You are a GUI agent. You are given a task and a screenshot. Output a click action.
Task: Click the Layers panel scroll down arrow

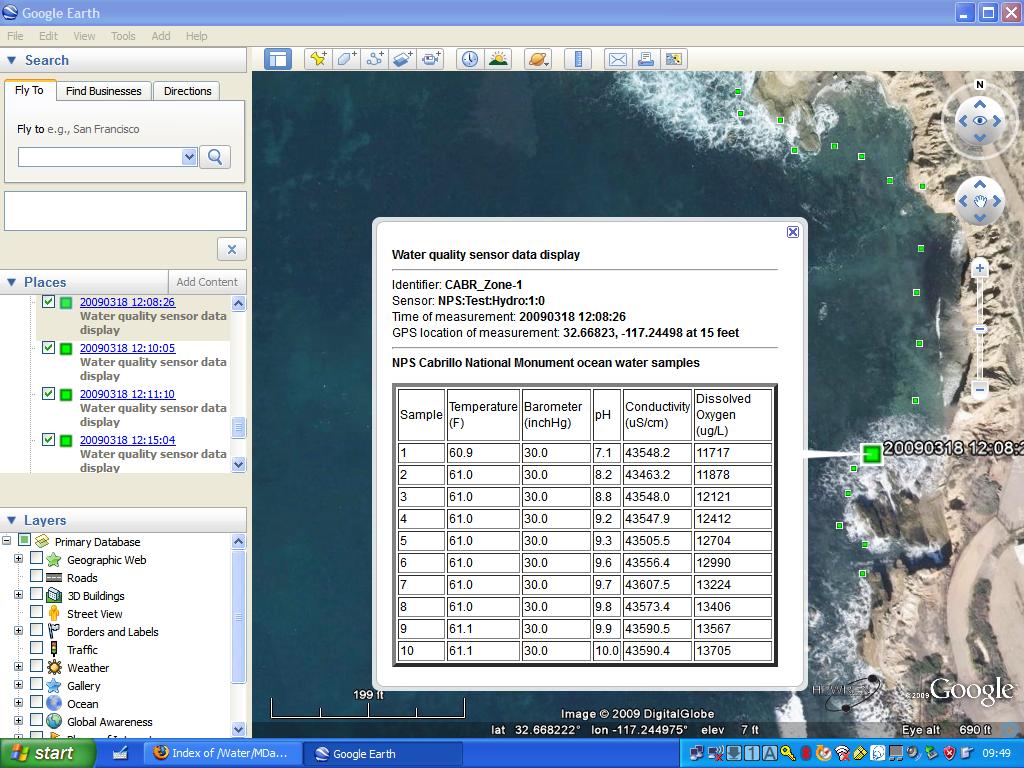point(238,729)
